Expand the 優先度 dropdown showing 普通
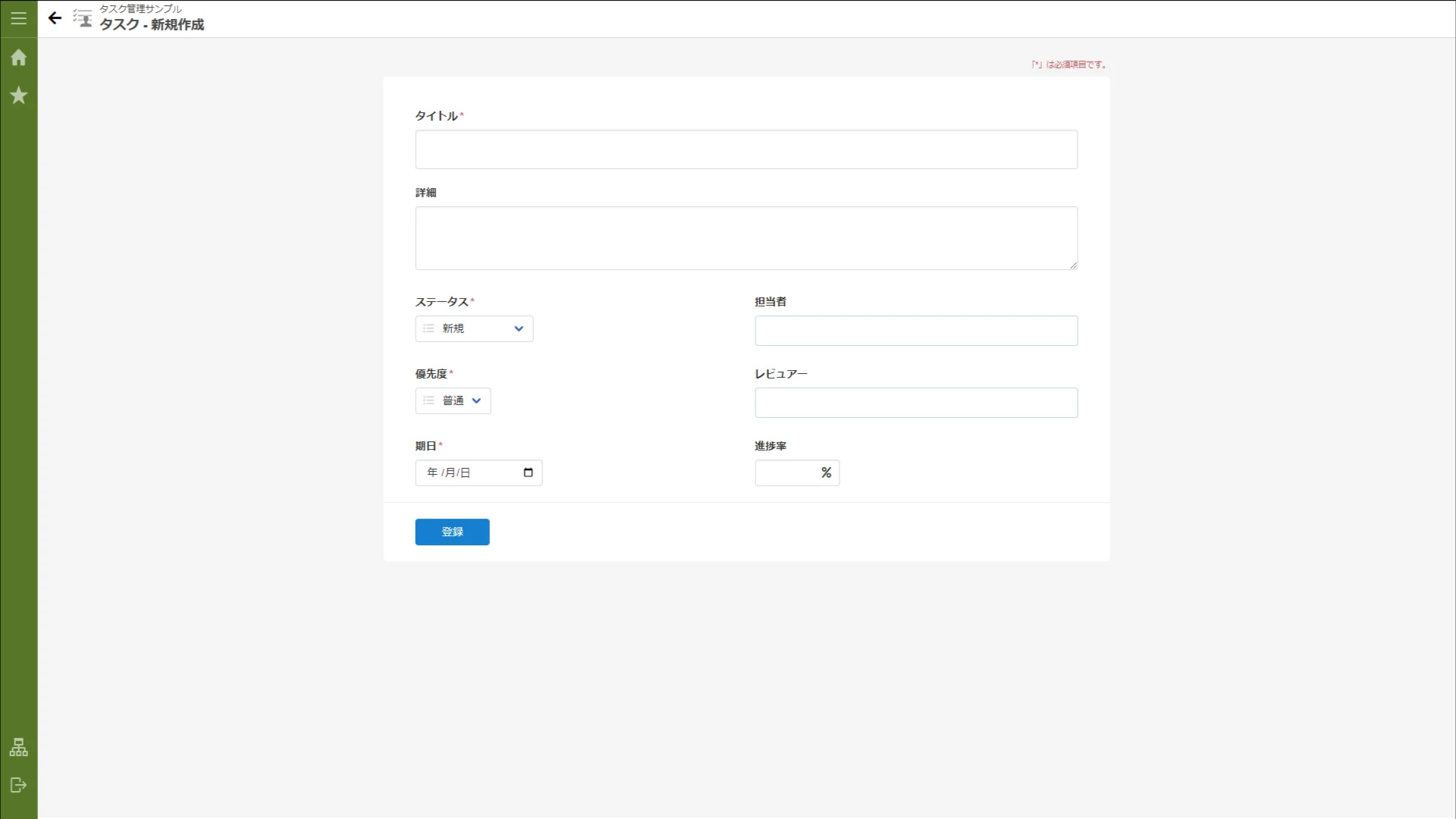 pyautogui.click(x=453, y=400)
